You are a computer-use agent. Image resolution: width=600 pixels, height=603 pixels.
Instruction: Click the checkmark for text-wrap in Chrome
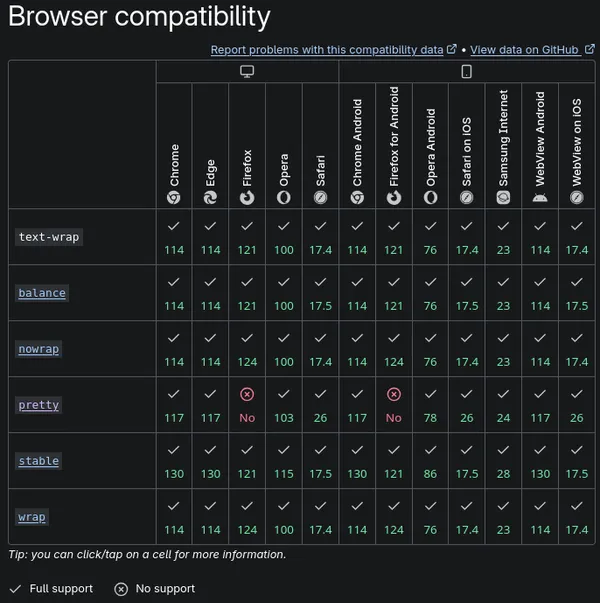tap(174, 226)
